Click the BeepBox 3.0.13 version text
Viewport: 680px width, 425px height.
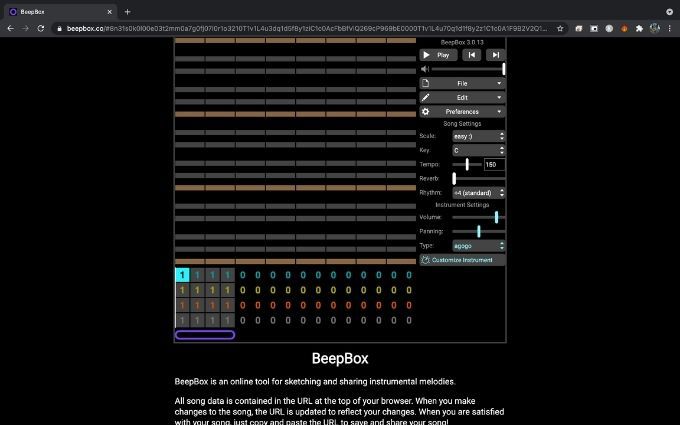[462, 42]
